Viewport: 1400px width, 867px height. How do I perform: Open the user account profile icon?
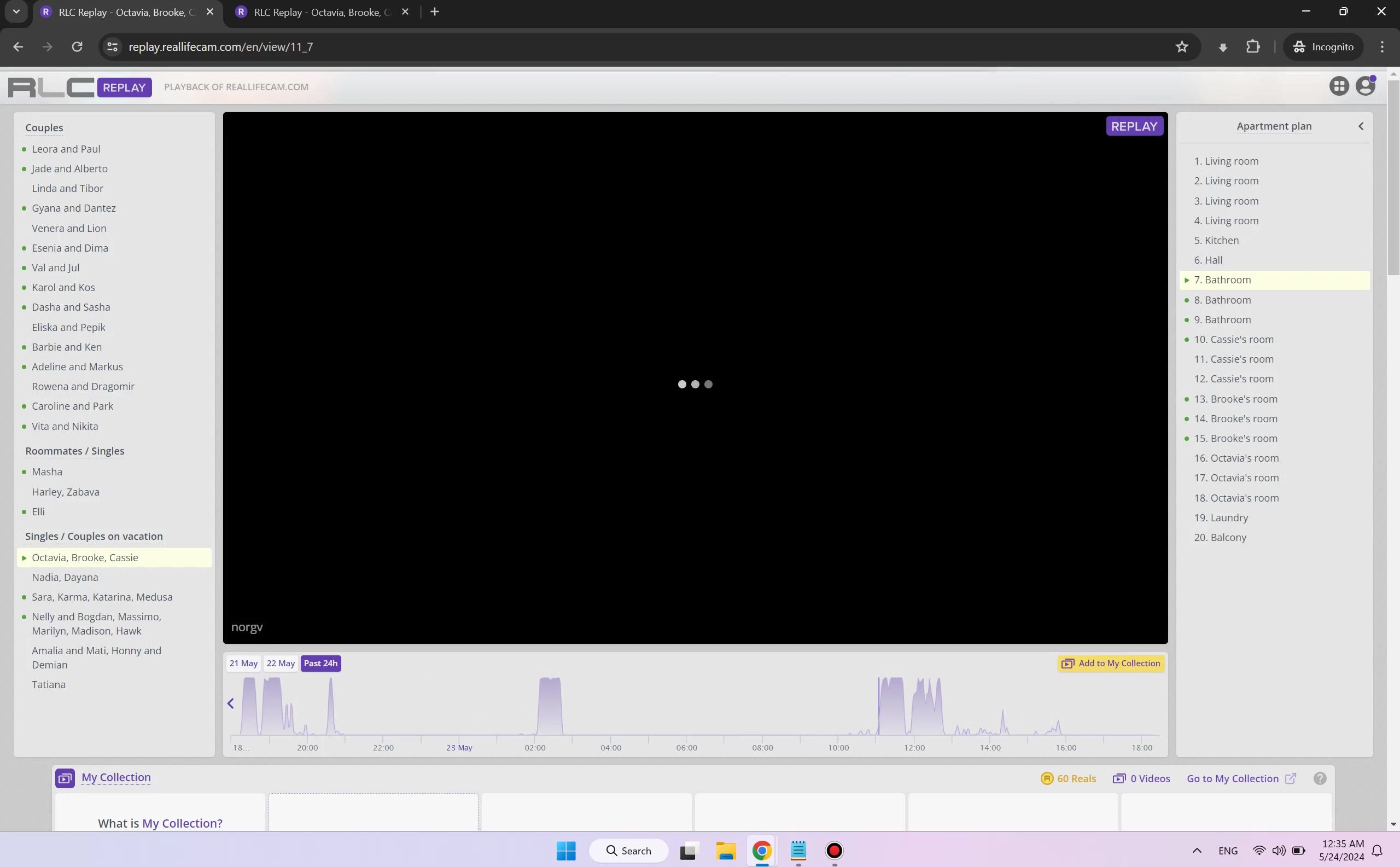tap(1366, 86)
